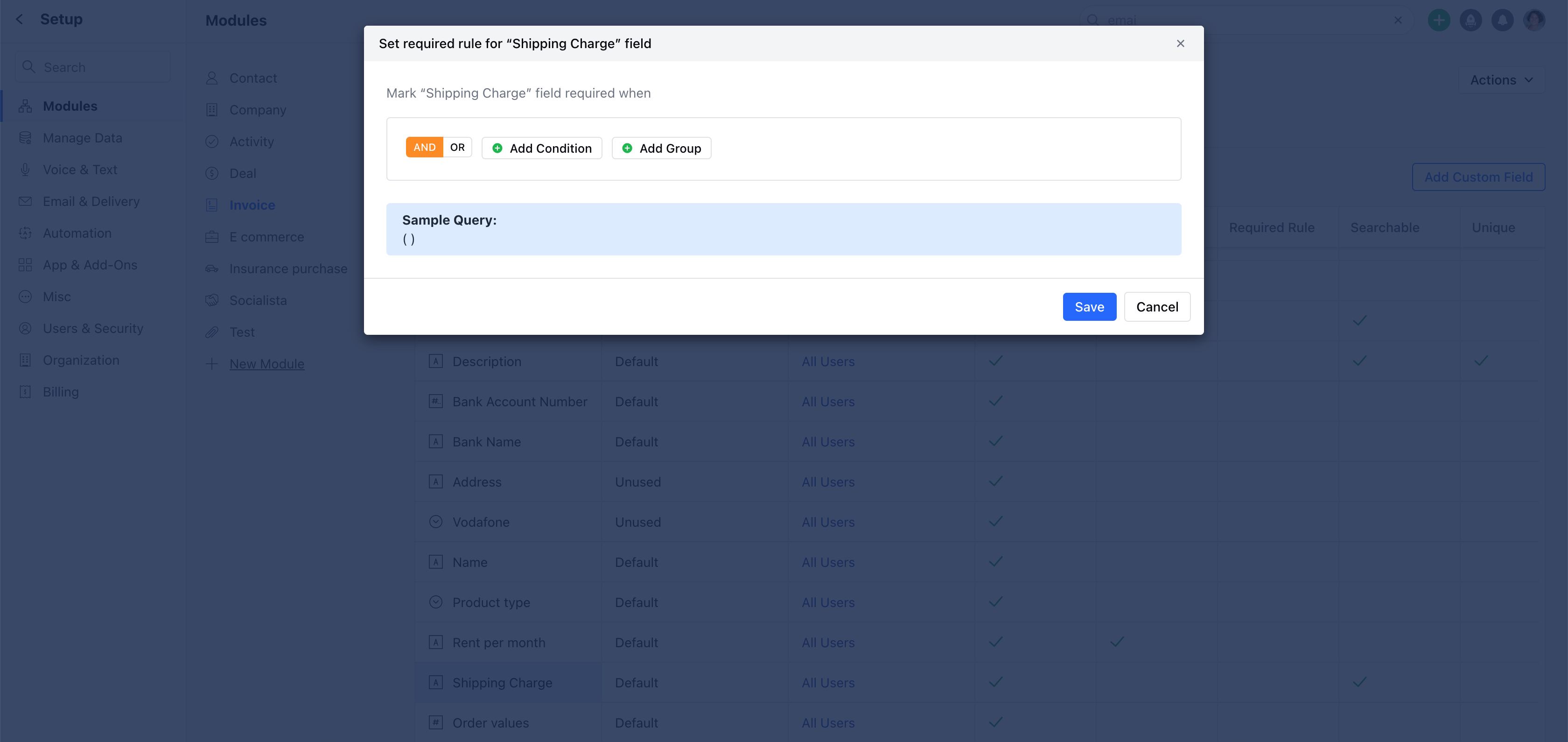Open Automation settings

(x=77, y=233)
